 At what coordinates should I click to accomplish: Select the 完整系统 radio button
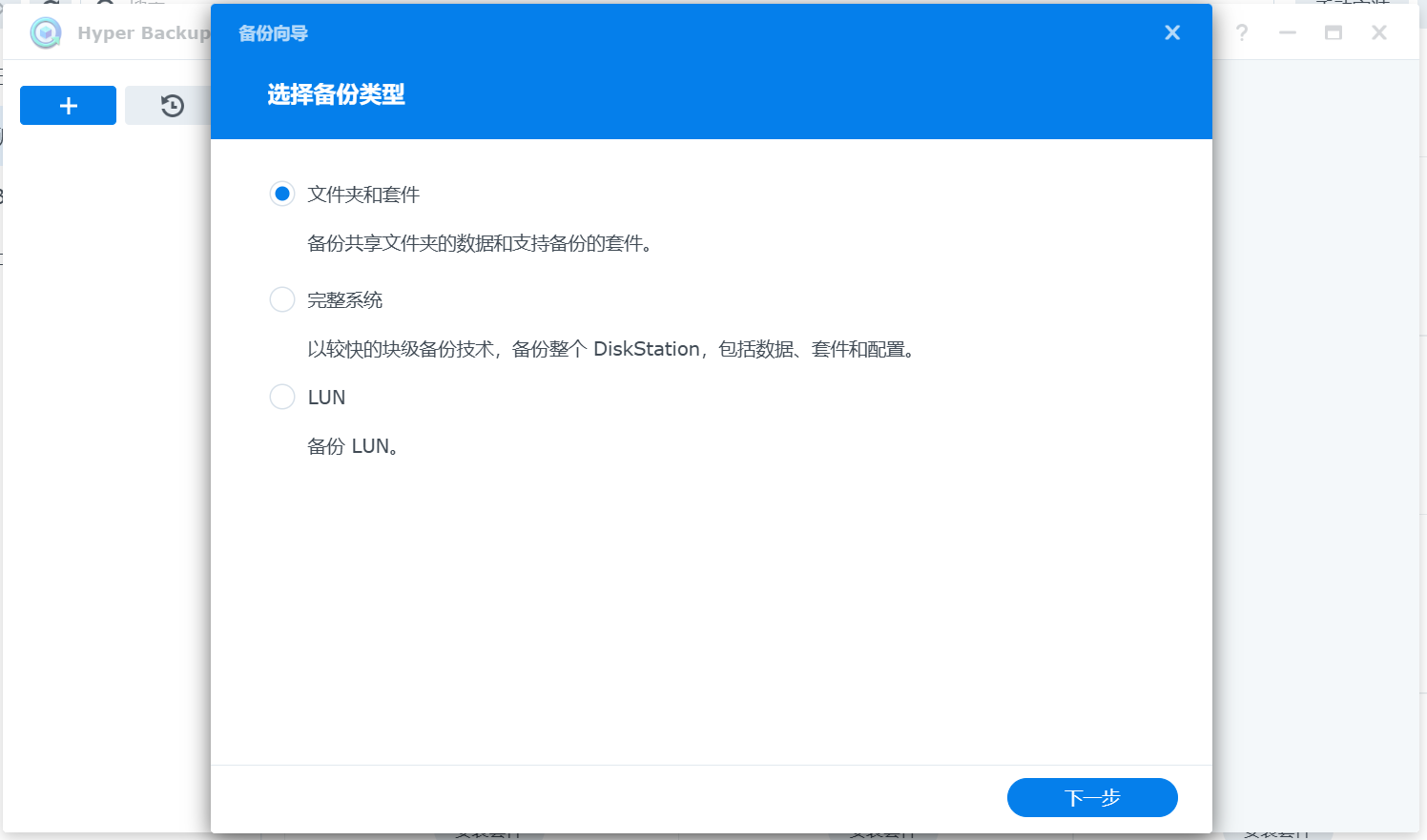(282, 298)
